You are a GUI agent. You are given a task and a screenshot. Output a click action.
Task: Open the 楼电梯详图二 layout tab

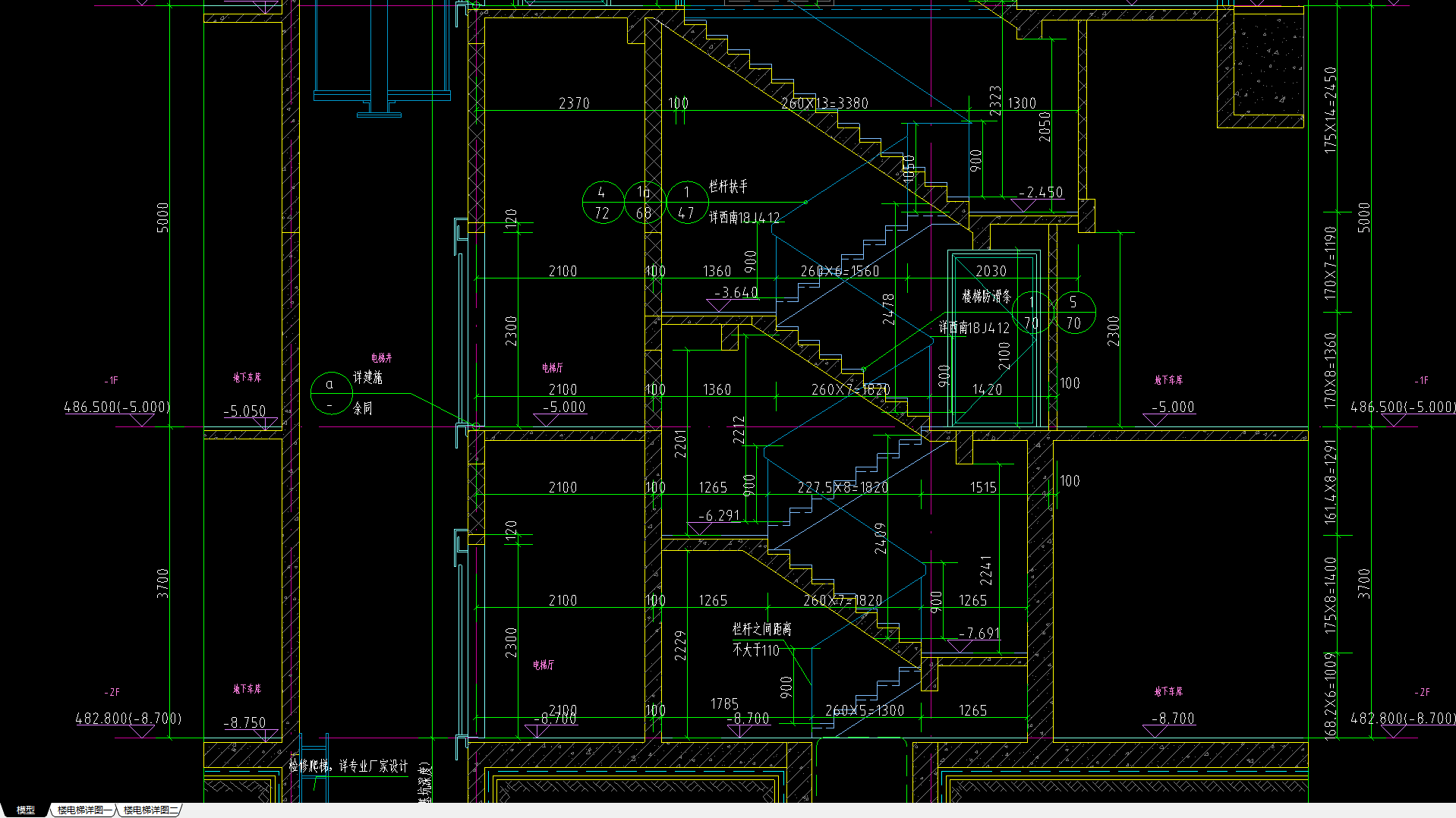pos(150,810)
